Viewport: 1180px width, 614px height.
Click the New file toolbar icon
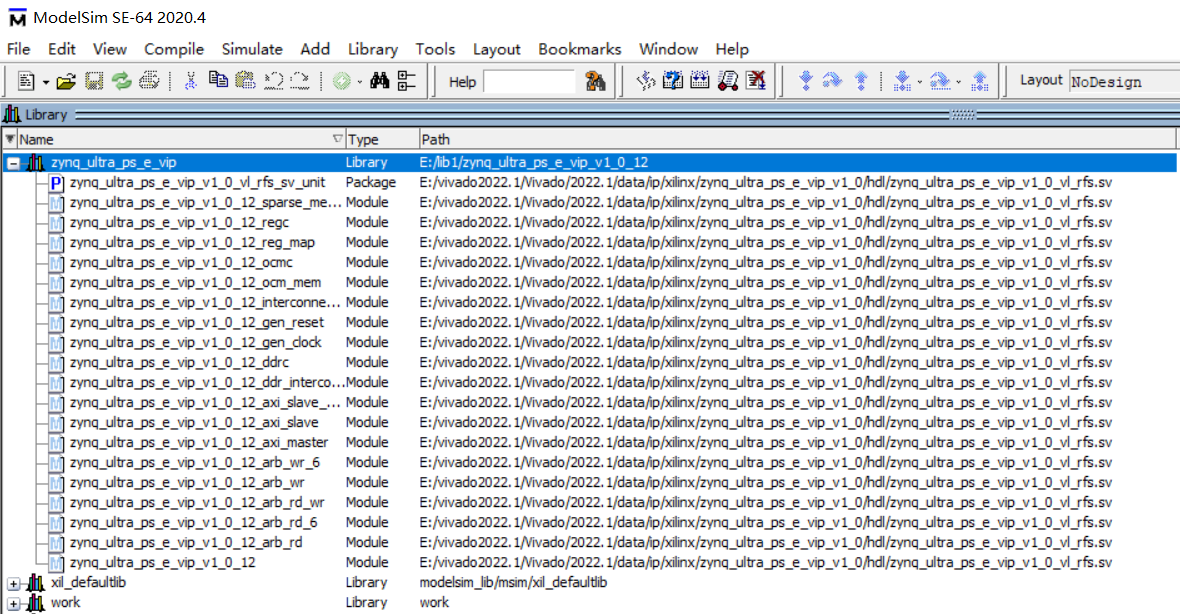coord(26,81)
